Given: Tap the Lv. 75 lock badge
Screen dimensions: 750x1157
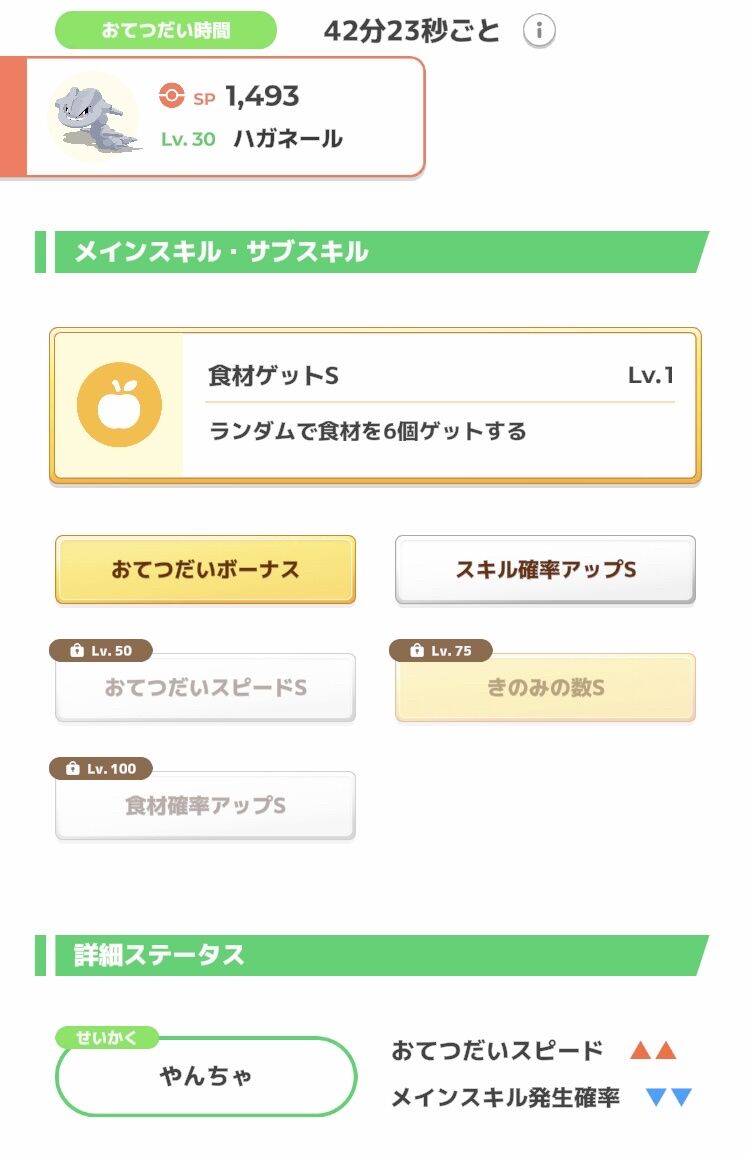Looking at the screenshot, I should [441, 651].
